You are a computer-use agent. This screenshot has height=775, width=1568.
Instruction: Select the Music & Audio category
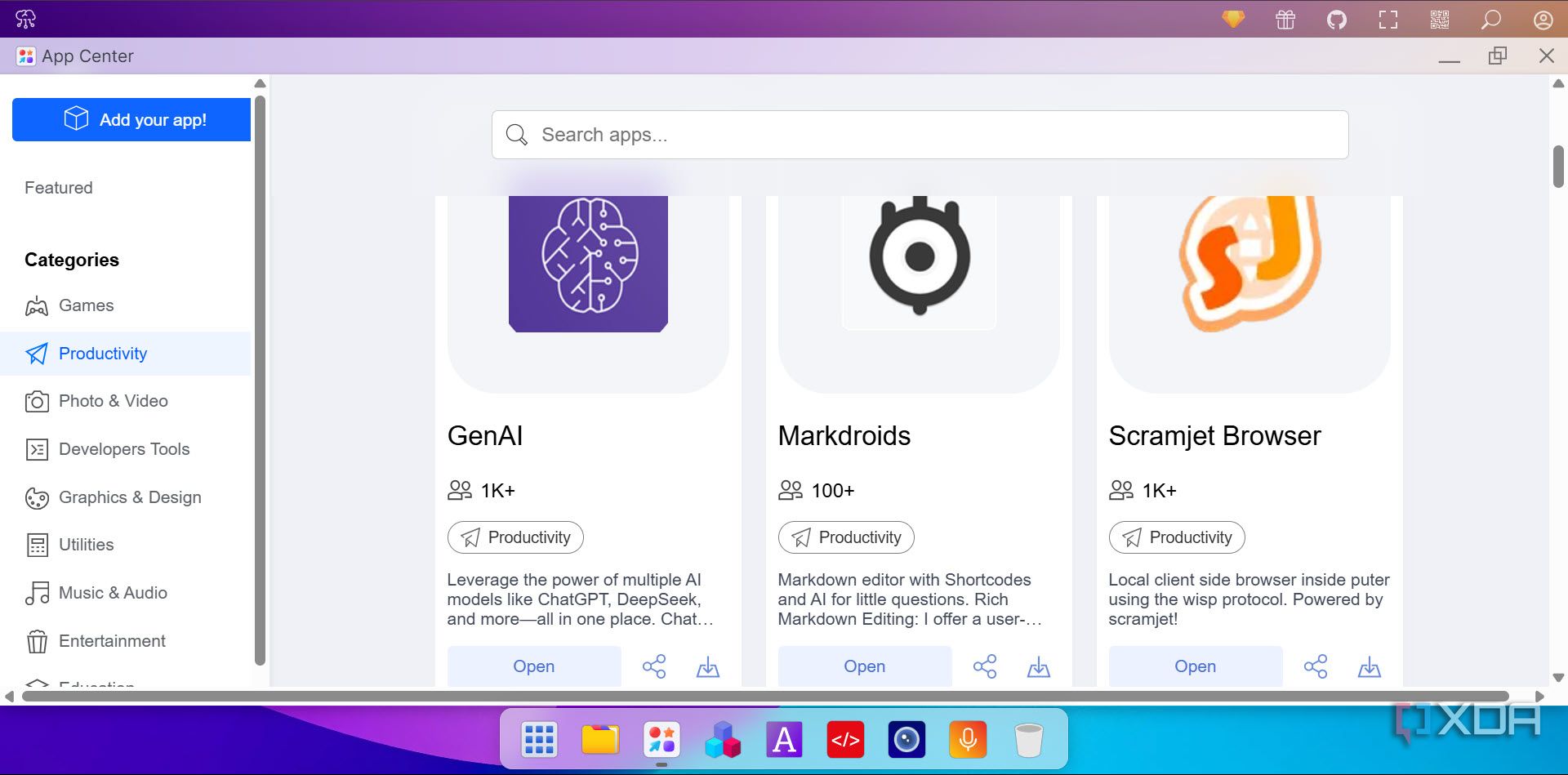coord(126,593)
